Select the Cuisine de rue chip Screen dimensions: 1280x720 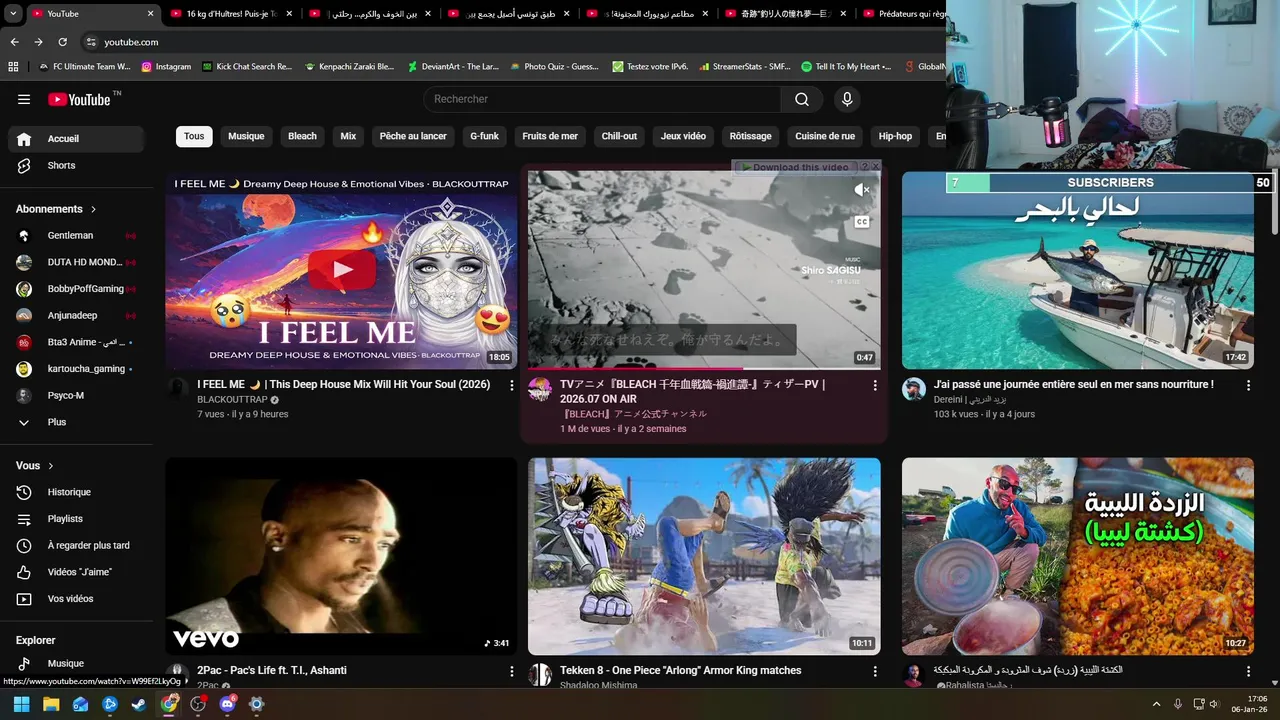pyautogui.click(x=825, y=136)
